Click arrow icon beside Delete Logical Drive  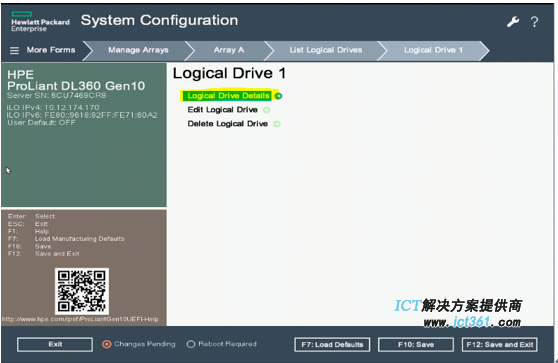277,124
